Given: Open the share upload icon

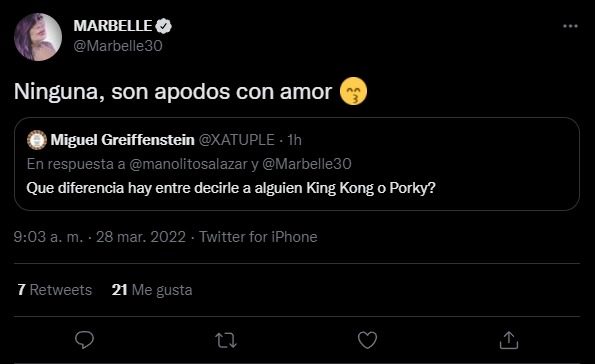Looking at the screenshot, I should (508, 340).
